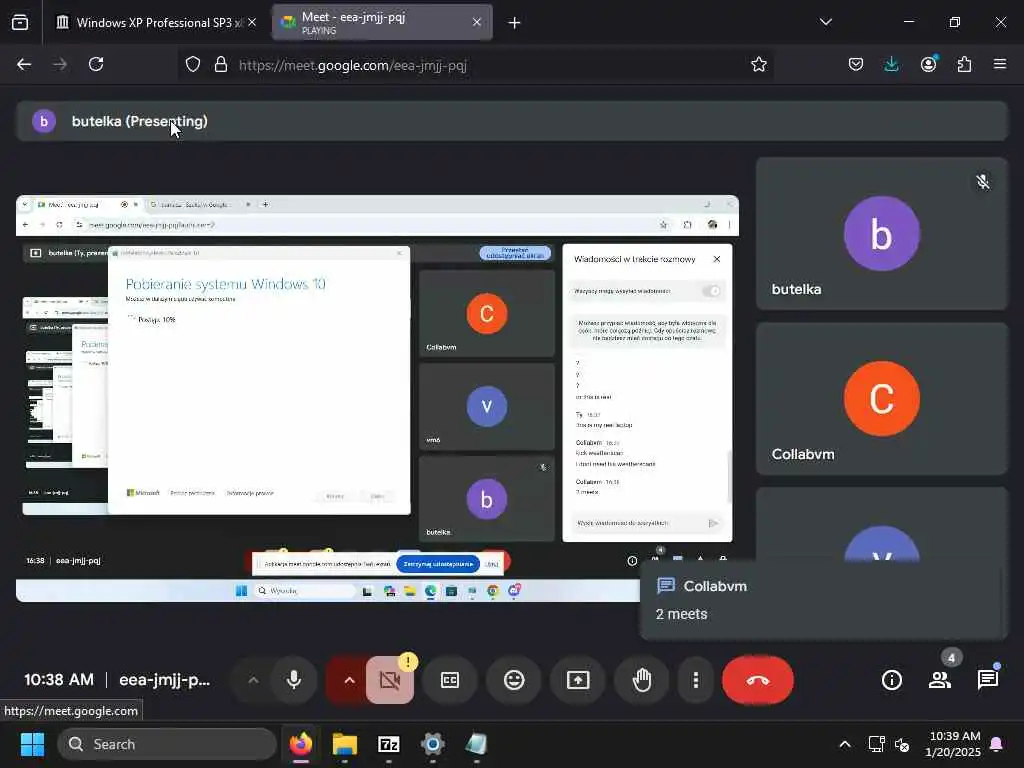The image size is (1024, 768).
Task: Open the Firefox application hamburger menu
Action: [1000, 64]
